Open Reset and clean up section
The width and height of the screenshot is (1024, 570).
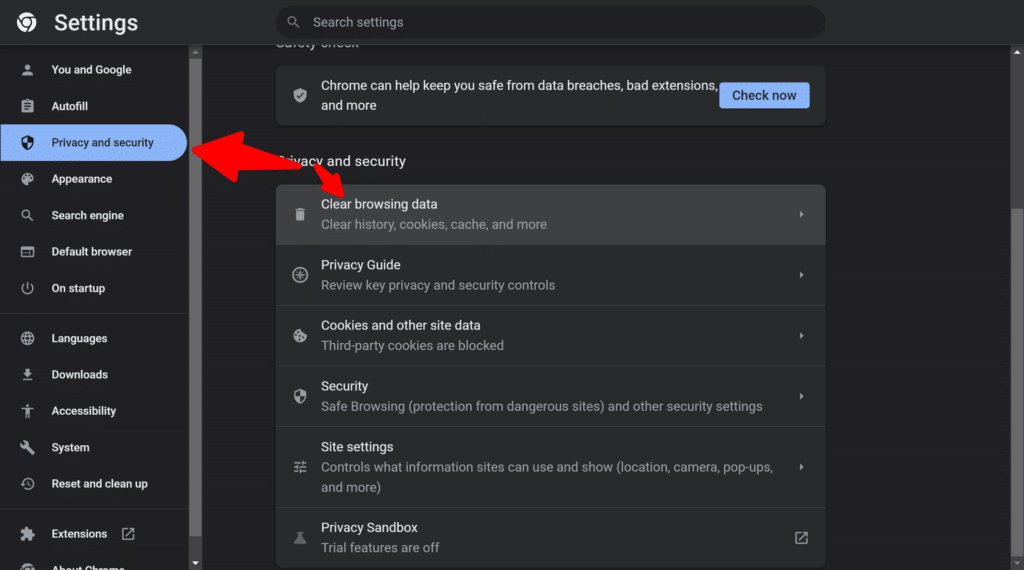point(94,484)
